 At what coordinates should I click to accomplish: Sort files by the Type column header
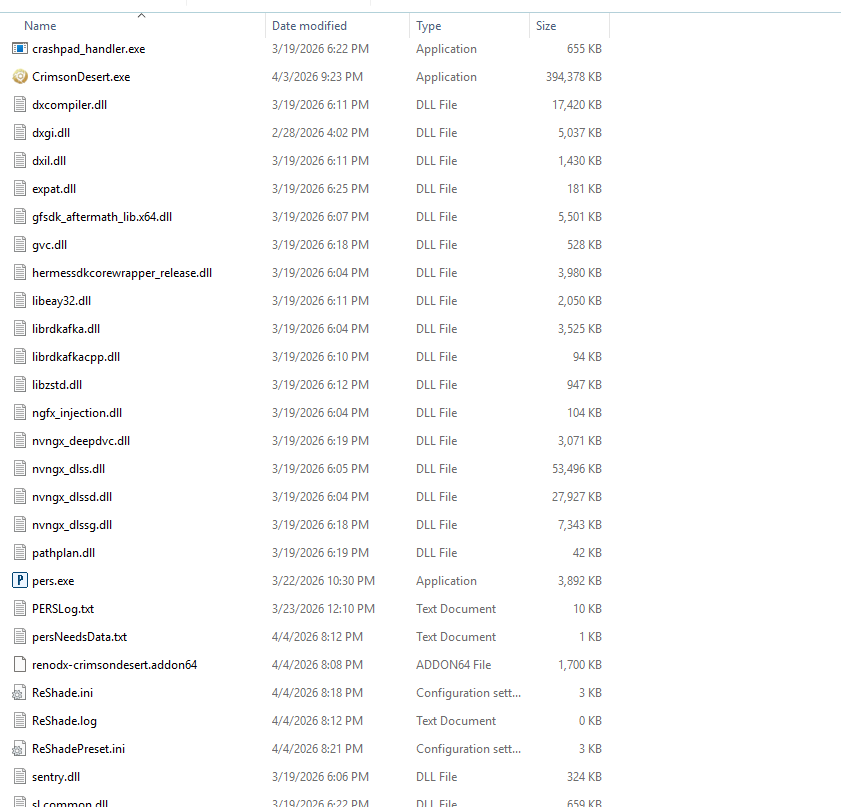(429, 26)
